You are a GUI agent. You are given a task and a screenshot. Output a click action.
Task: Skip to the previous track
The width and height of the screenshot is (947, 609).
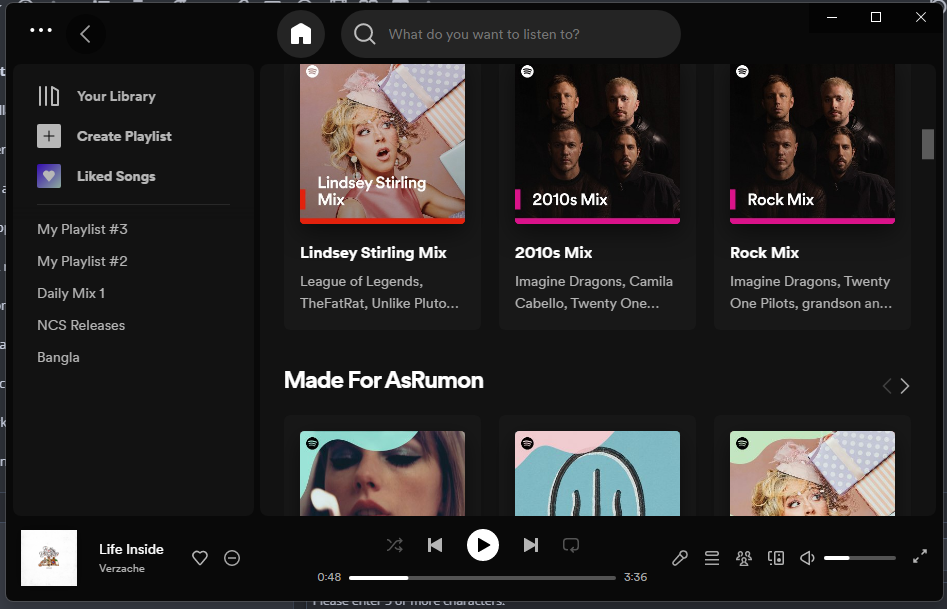click(x=435, y=545)
